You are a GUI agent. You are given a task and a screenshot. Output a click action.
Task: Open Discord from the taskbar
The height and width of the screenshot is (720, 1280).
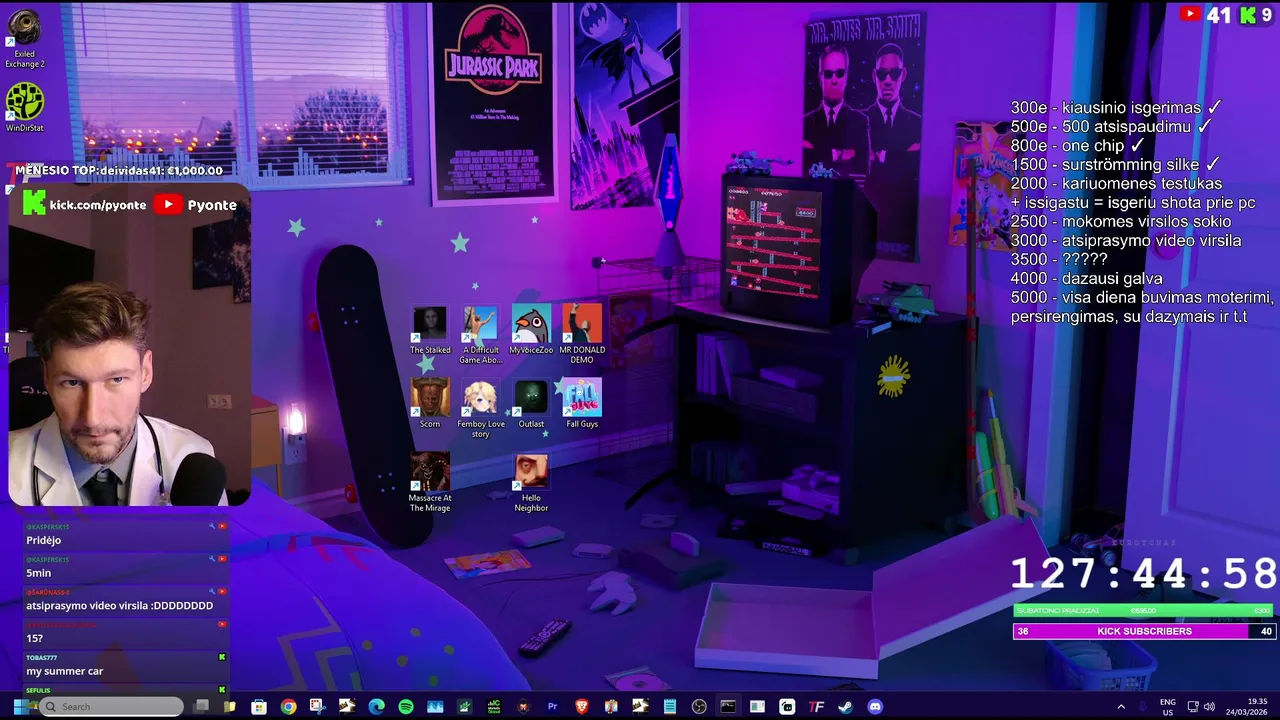875,707
